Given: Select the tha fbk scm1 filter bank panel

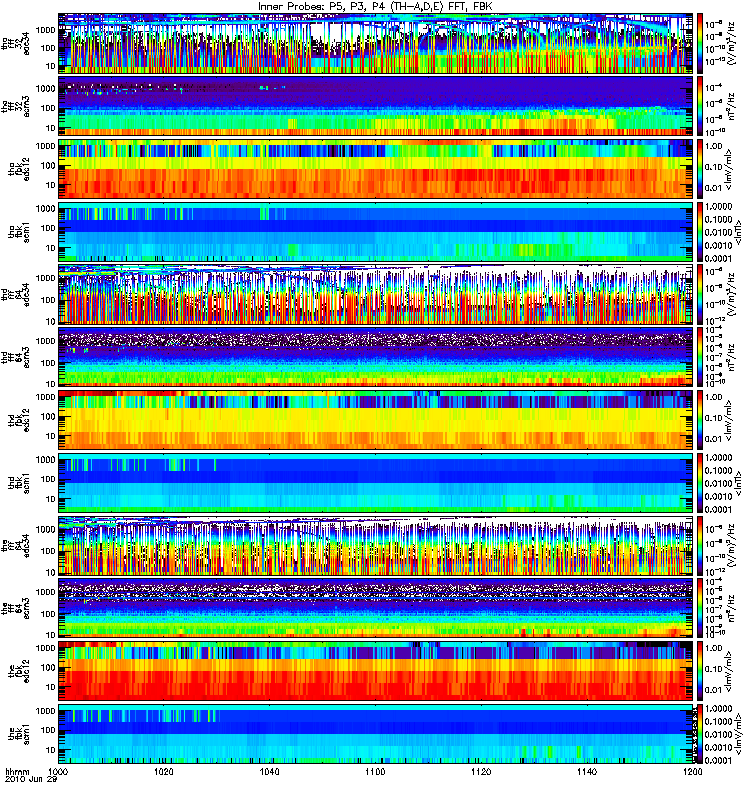Looking at the screenshot, I should click(x=376, y=232).
